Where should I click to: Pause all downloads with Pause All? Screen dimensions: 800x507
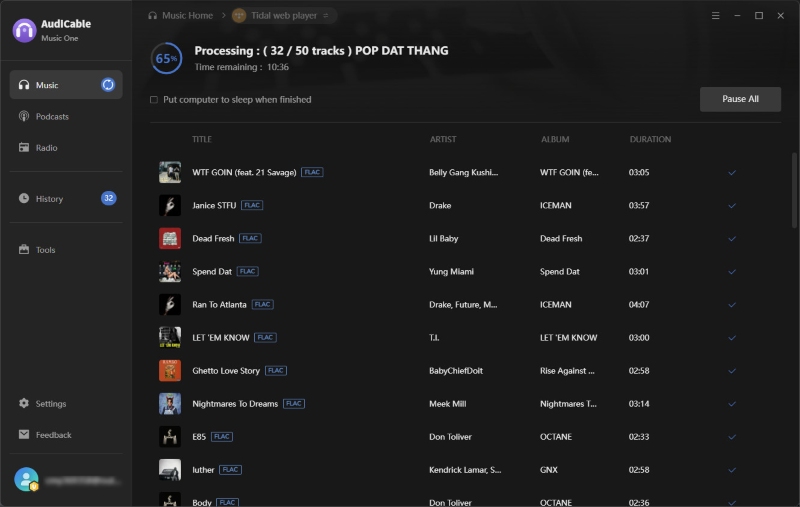[x=740, y=99]
